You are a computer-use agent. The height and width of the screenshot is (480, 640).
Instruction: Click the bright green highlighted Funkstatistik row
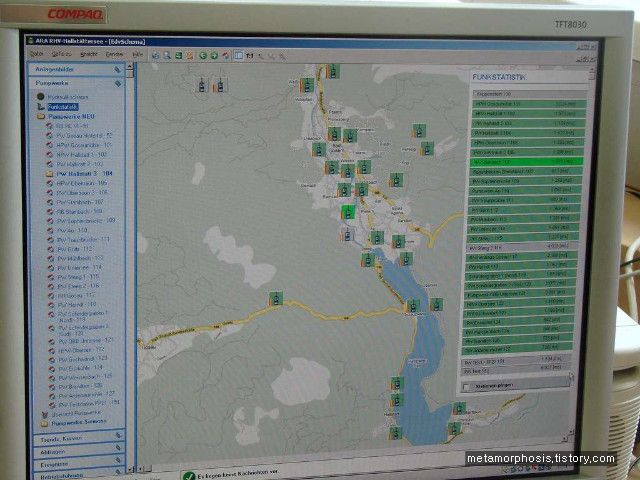[526, 162]
